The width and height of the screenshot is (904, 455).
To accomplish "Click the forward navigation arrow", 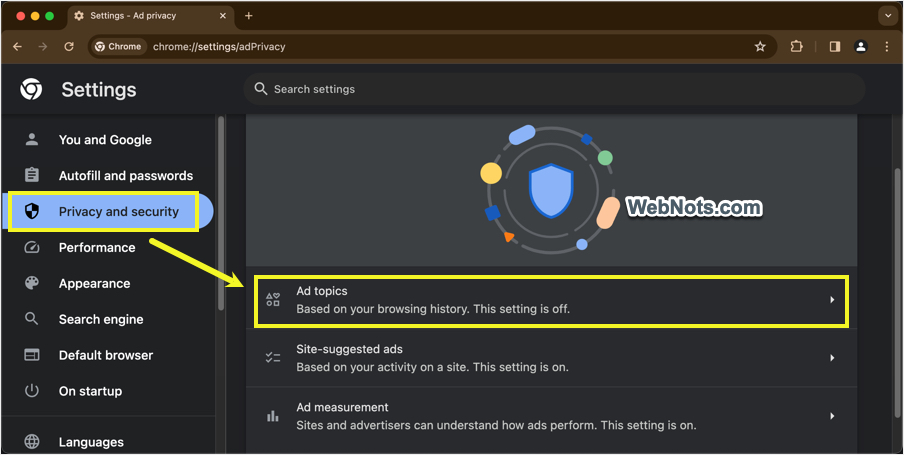I will [43, 46].
